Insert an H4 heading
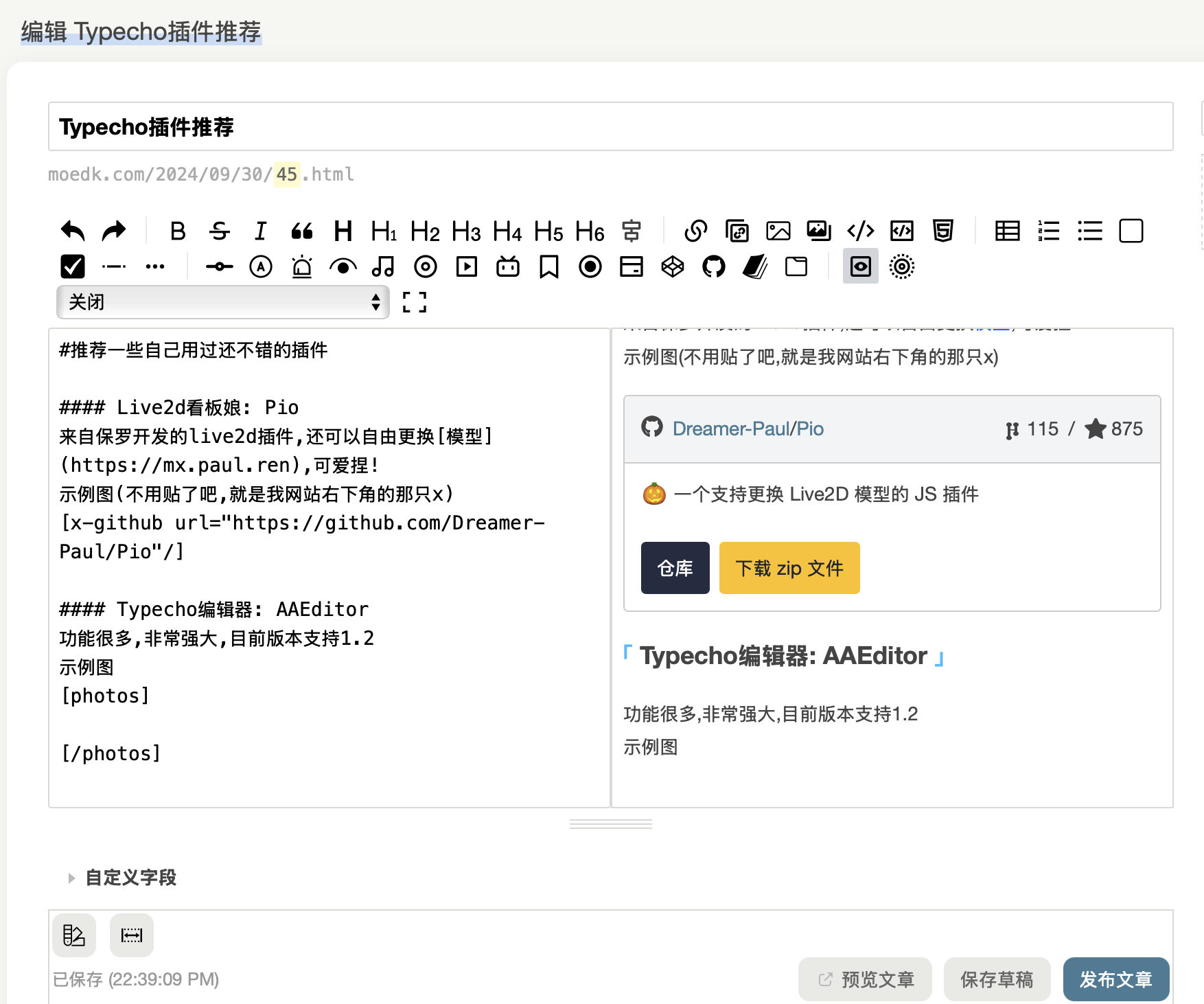The image size is (1204, 1004). (507, 231)
